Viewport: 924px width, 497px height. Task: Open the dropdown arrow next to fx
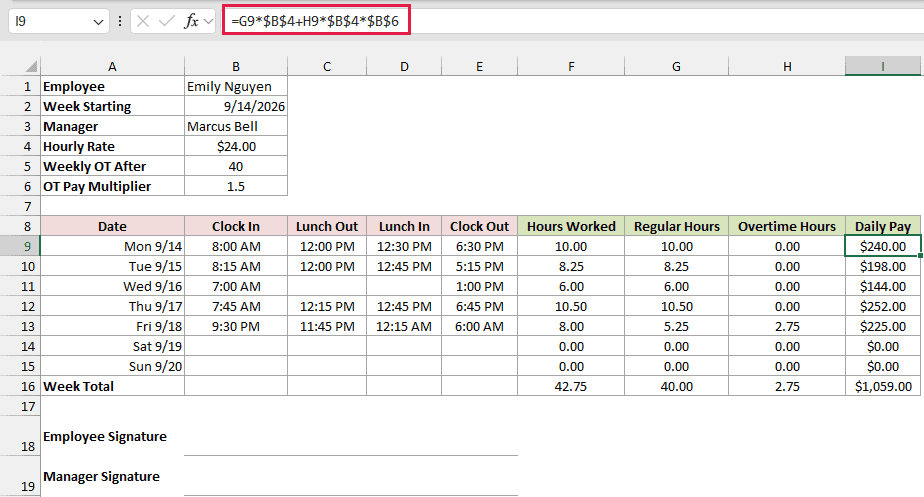click(x=208, y=22)
